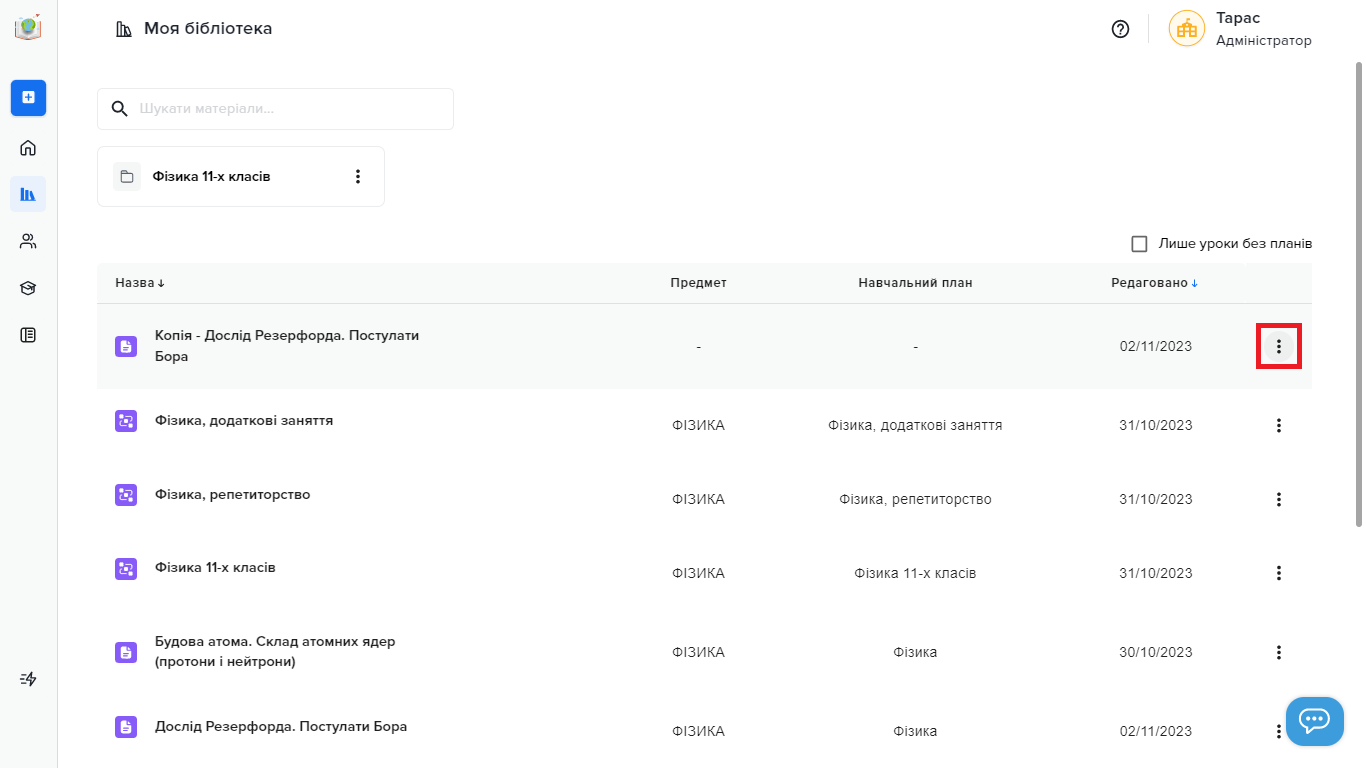Viewport: 1366px width, 768px height.
Task: Open the users icon in the sidebar
Action: pos(28,241)
